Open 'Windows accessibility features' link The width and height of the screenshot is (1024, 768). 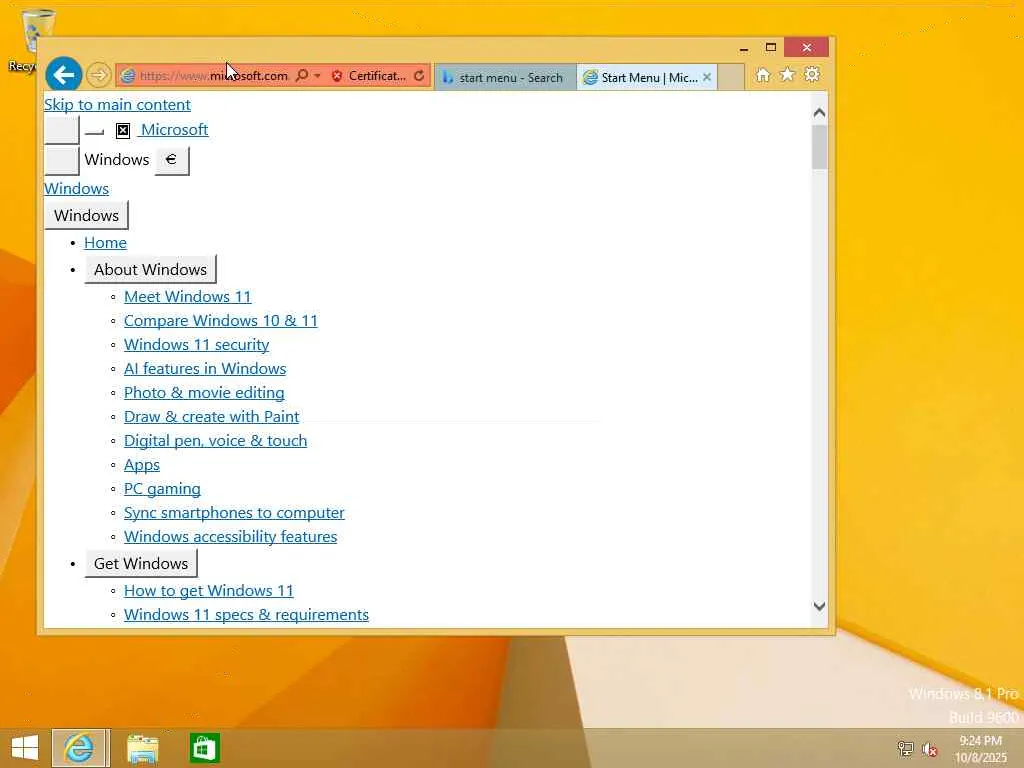coord(231,537)
